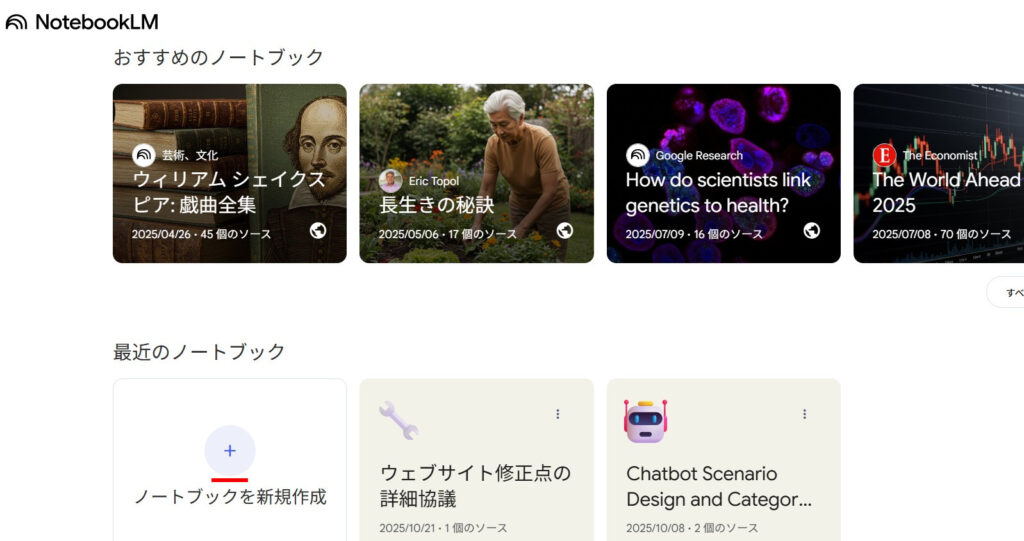Viewport: 1024px width, 541px height.
Task: Click the ノートブックを新規作成 label
Action: (x=230, y=497)
